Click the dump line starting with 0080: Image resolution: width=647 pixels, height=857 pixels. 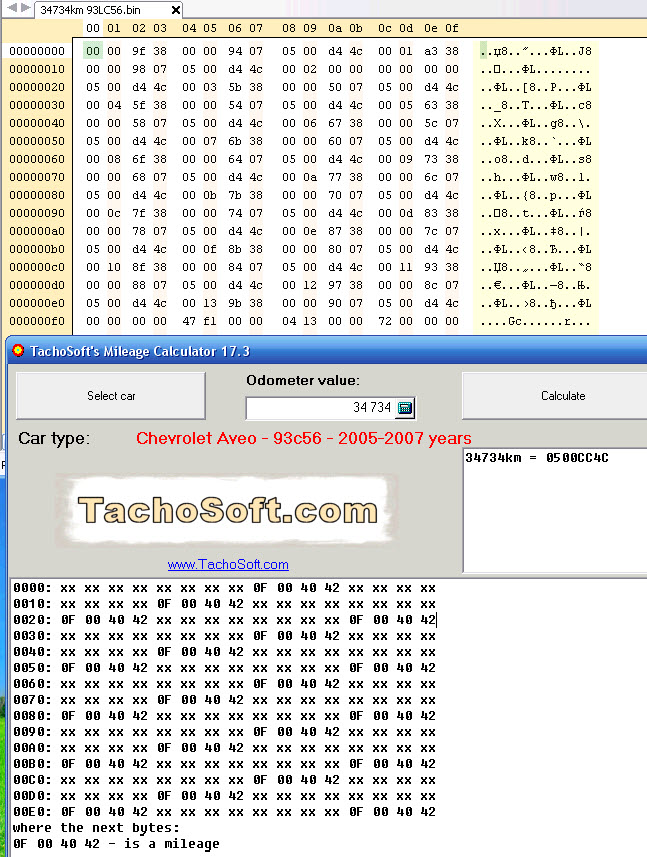point(225,716)
